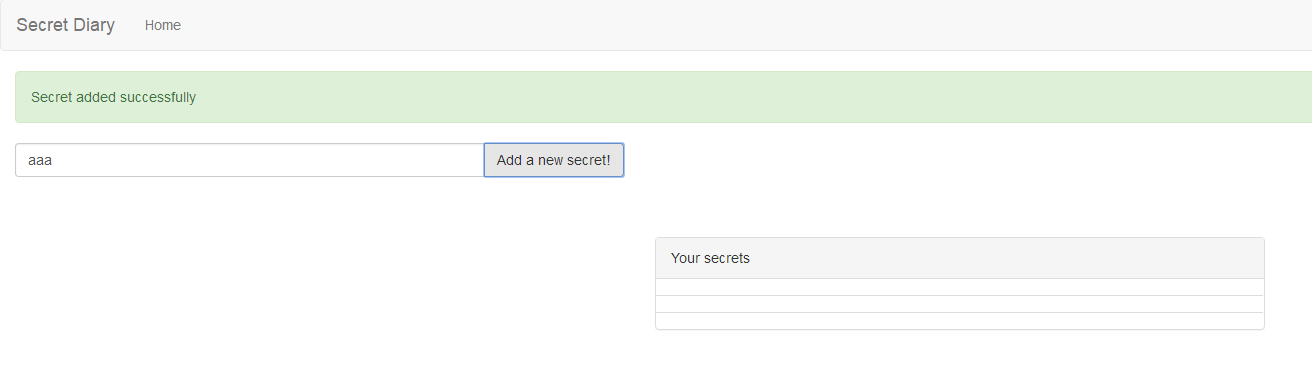This screenshot has width=1312, height=365.
Task: Place cursor after aaa in input box
Action: click(54, 160)
